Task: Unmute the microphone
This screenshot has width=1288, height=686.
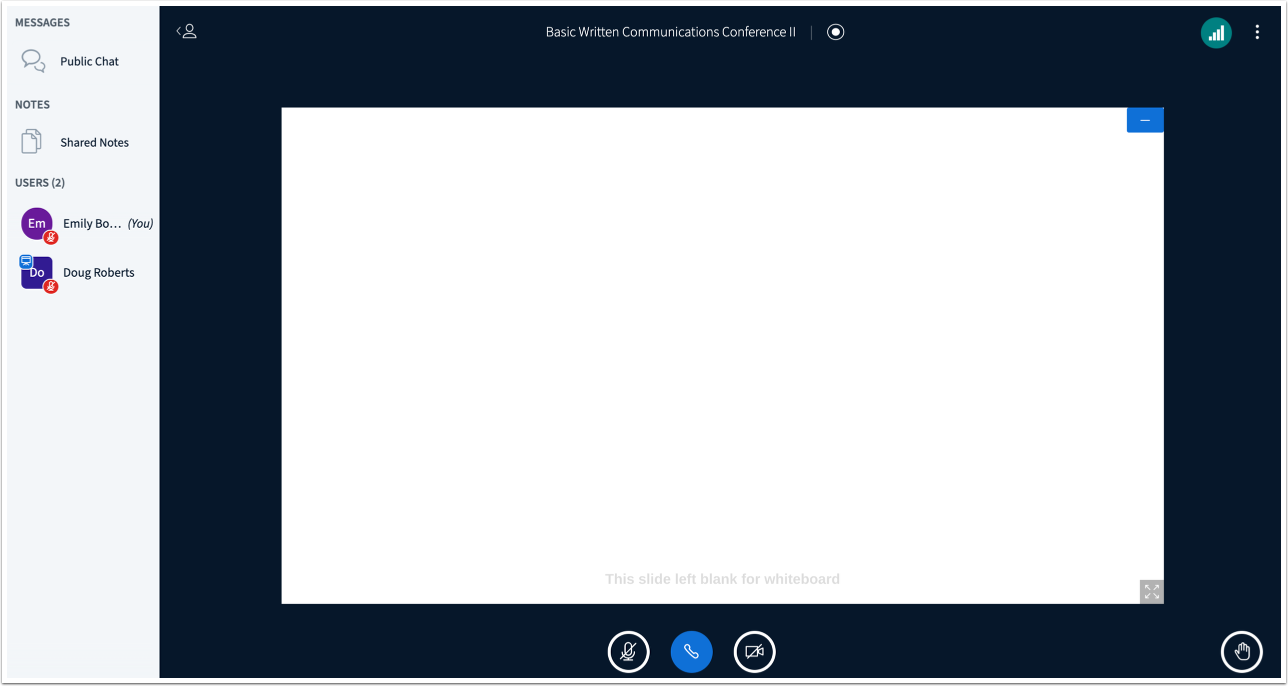Action: pos(628,652)
